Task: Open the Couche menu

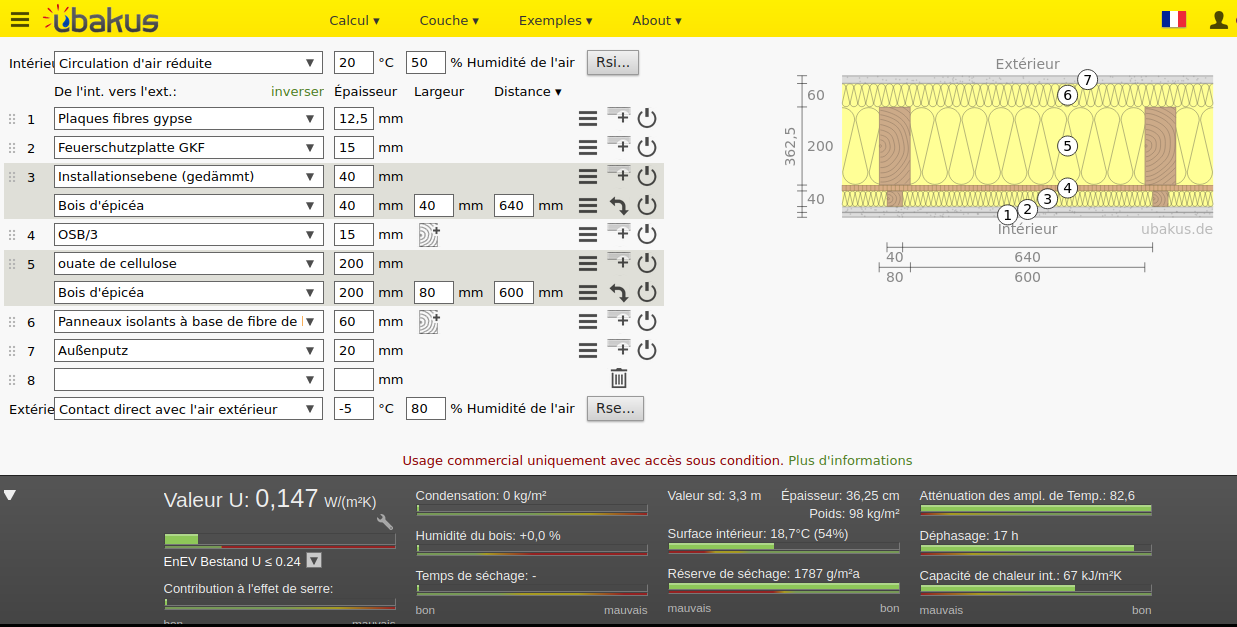Action: pos(449,20)
